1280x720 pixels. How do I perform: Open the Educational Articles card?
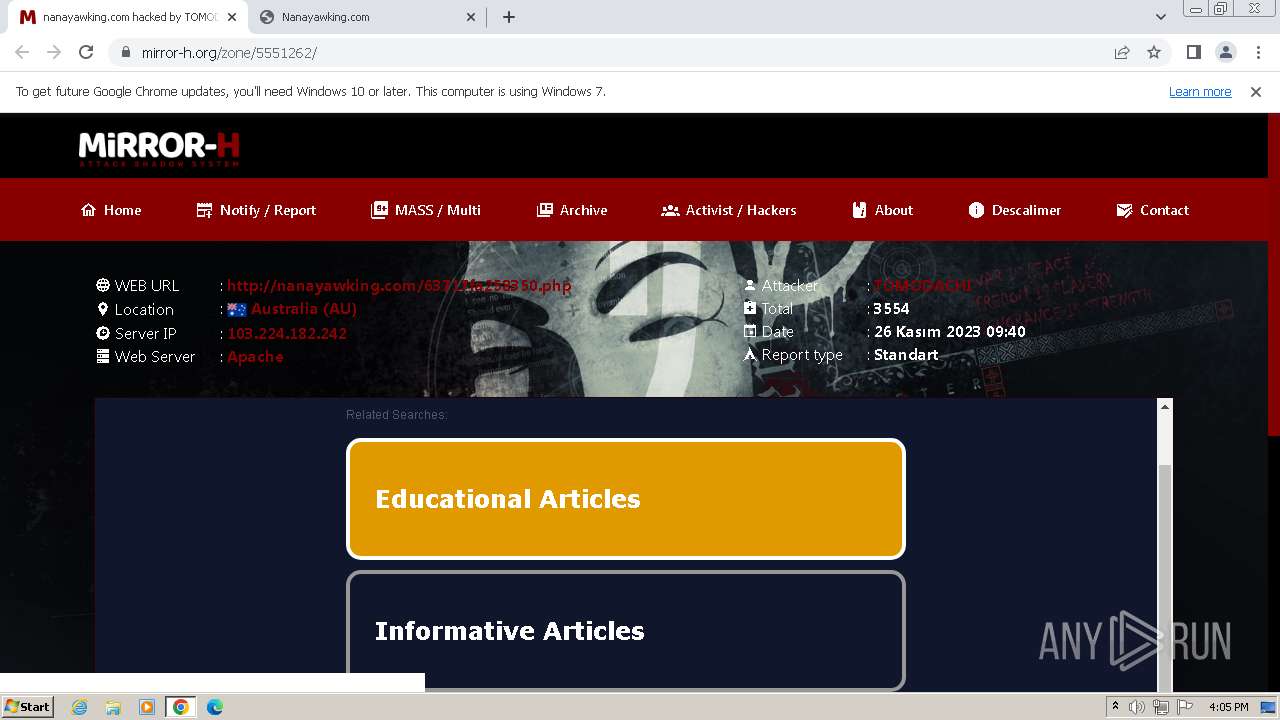(x=626, y=499)
